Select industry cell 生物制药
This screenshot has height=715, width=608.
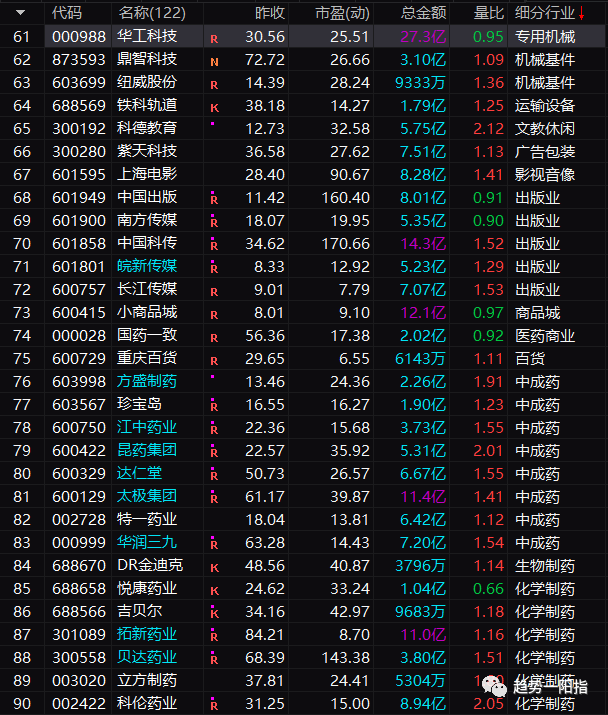(x=545, y=565)
